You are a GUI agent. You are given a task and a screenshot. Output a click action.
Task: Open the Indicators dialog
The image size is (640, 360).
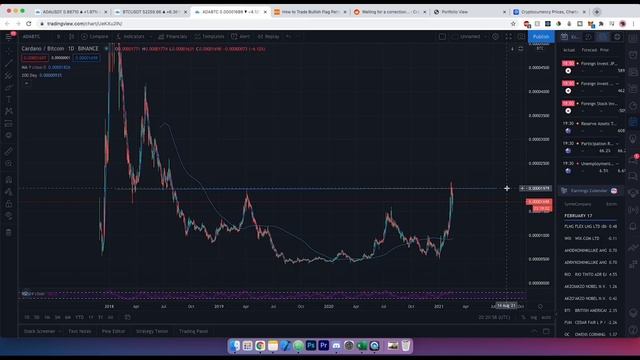click(x=131, y=37)
